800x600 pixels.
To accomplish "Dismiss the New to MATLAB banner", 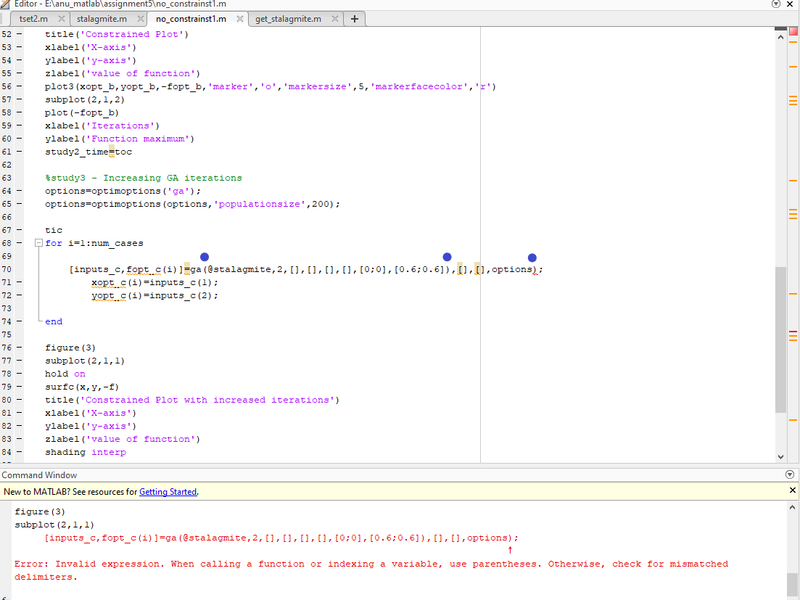I will pyautogui.click(x=791, y=491).
